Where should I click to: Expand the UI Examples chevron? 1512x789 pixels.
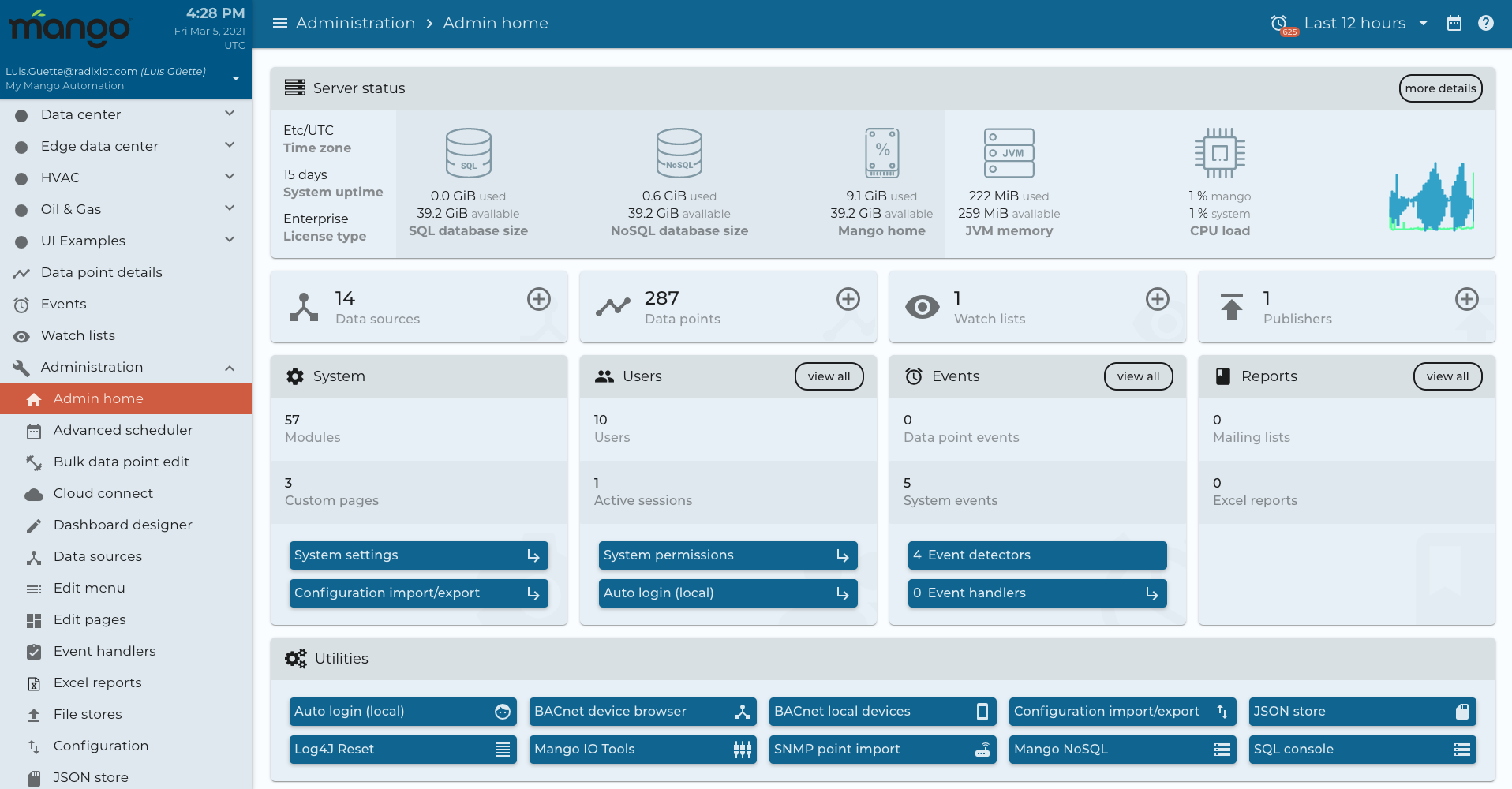pyautogui.click(x=230, y=240)
